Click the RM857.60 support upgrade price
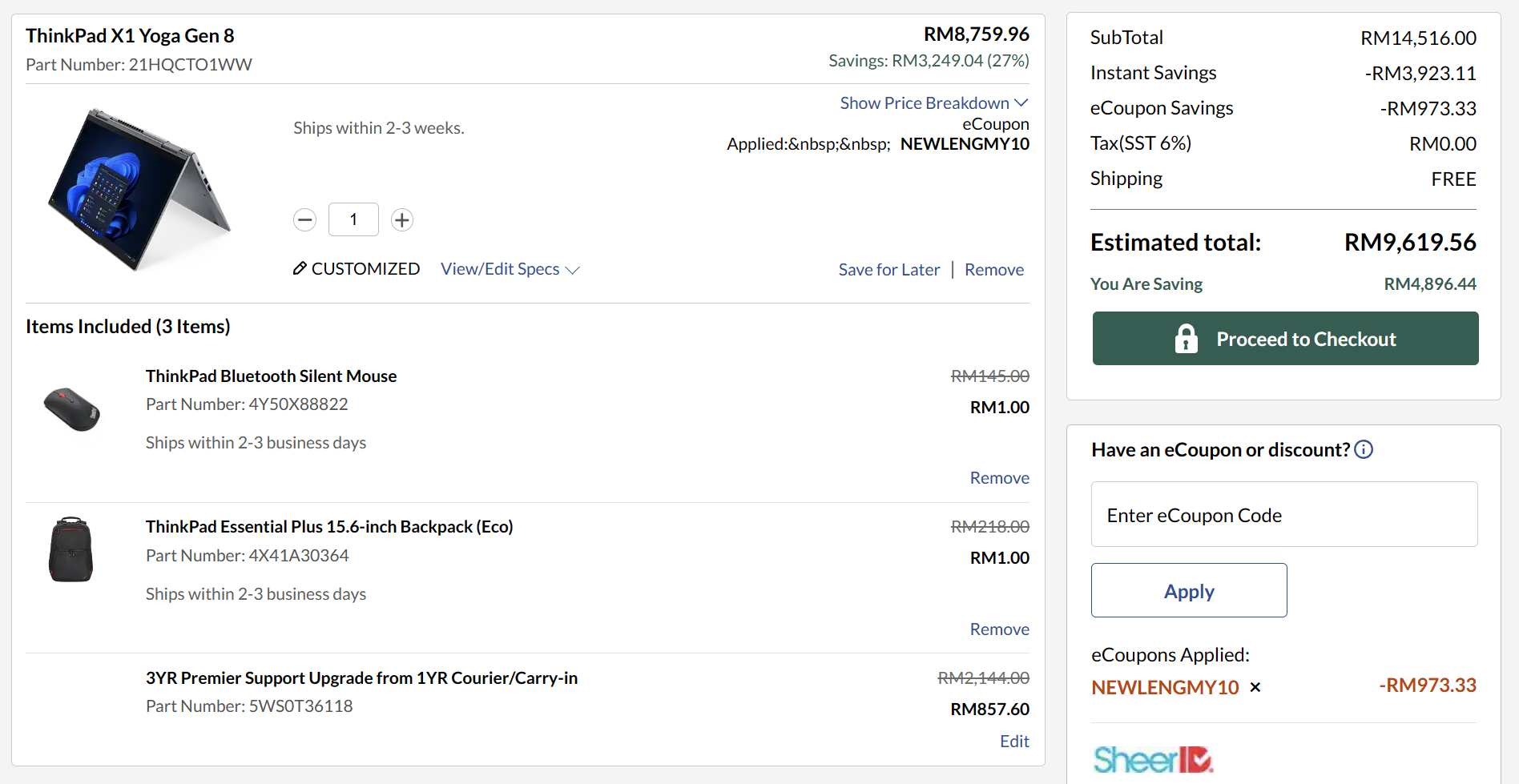This screenshot has height=784, width=1519. point(989,710)
